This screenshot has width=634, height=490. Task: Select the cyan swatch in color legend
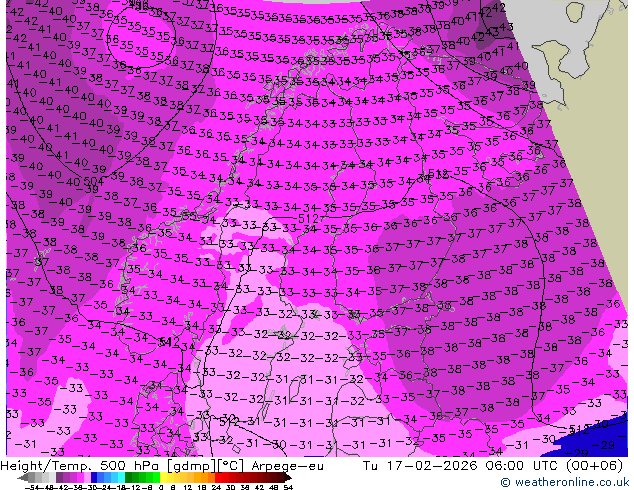point(121,478)
